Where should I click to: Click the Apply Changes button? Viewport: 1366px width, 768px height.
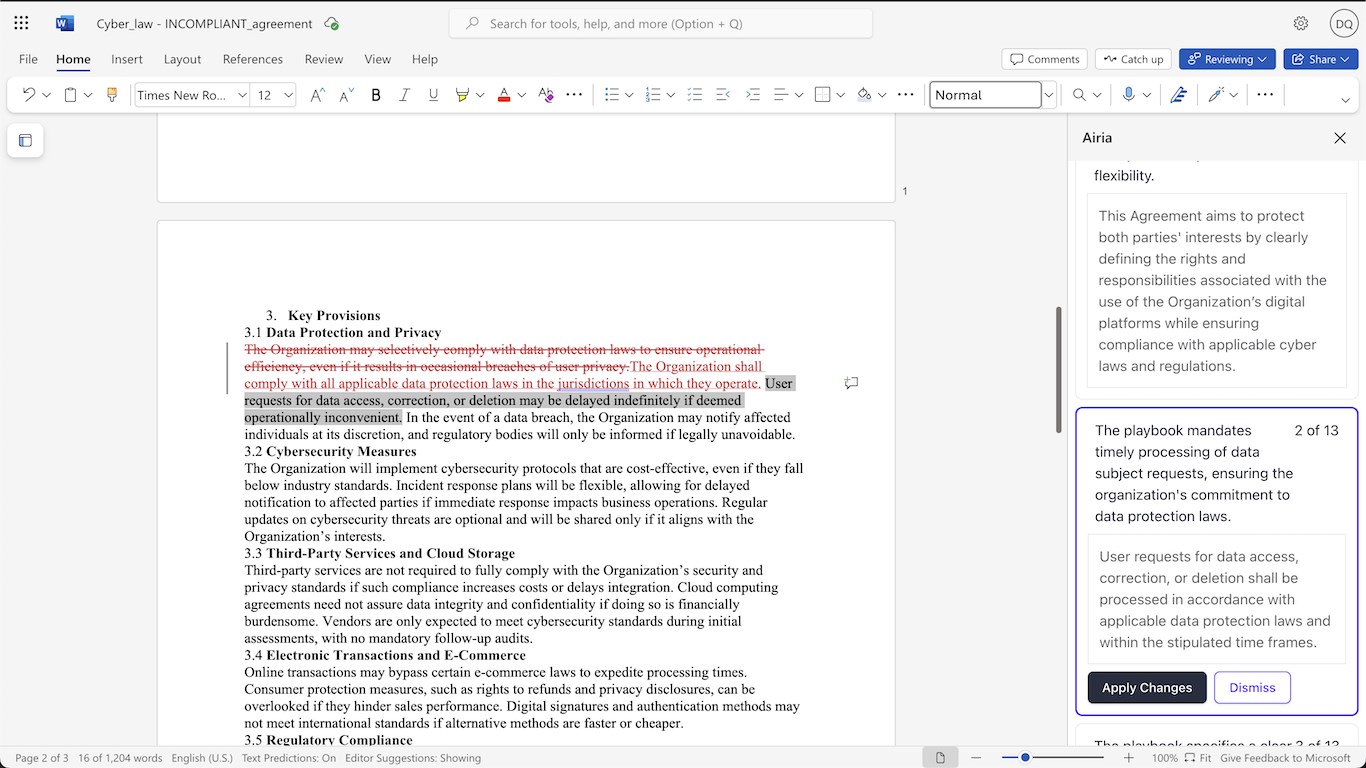point(1146,688)
